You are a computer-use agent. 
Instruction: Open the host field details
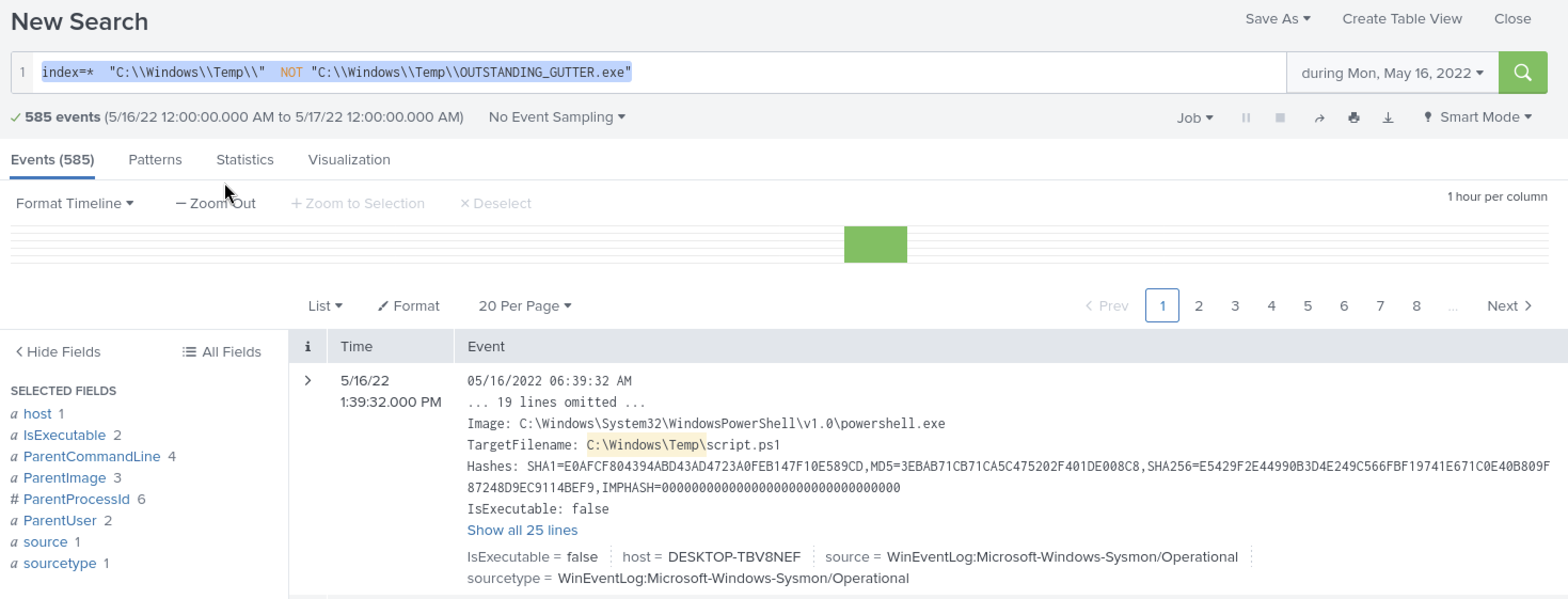[37, 414]
